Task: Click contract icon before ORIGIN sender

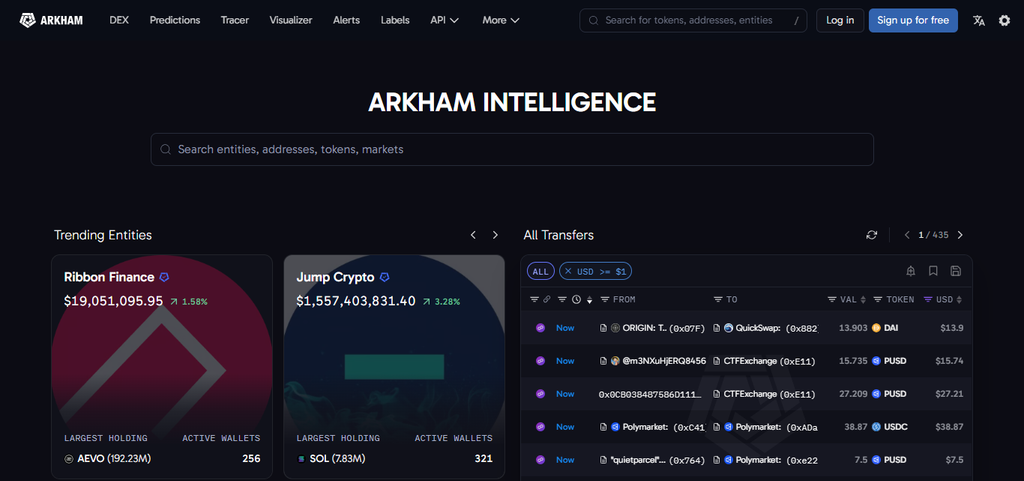Action: [603, 328]
